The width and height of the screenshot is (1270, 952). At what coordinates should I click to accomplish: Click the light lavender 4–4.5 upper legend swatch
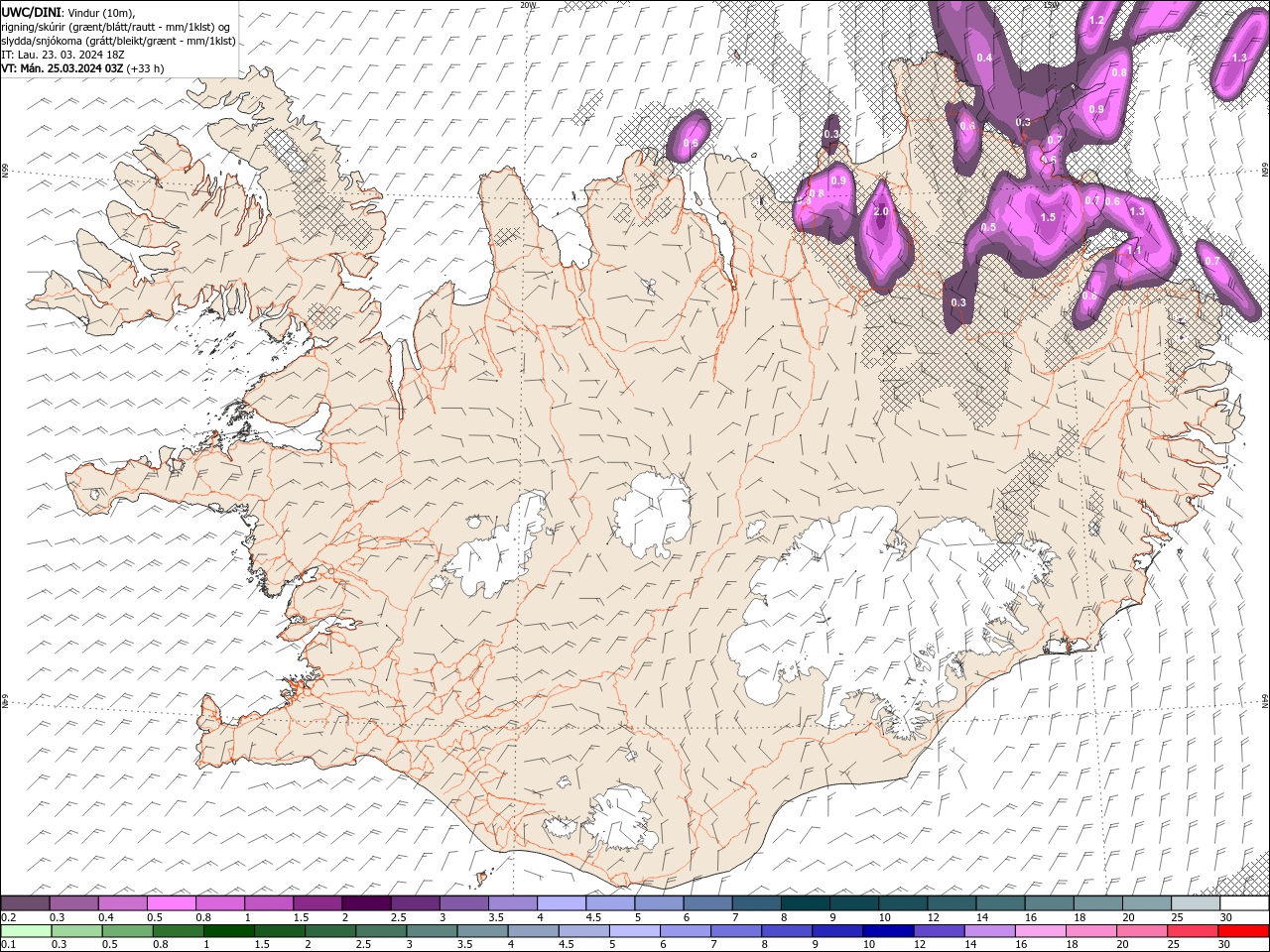pyautogui.click(x=561, y=902)
